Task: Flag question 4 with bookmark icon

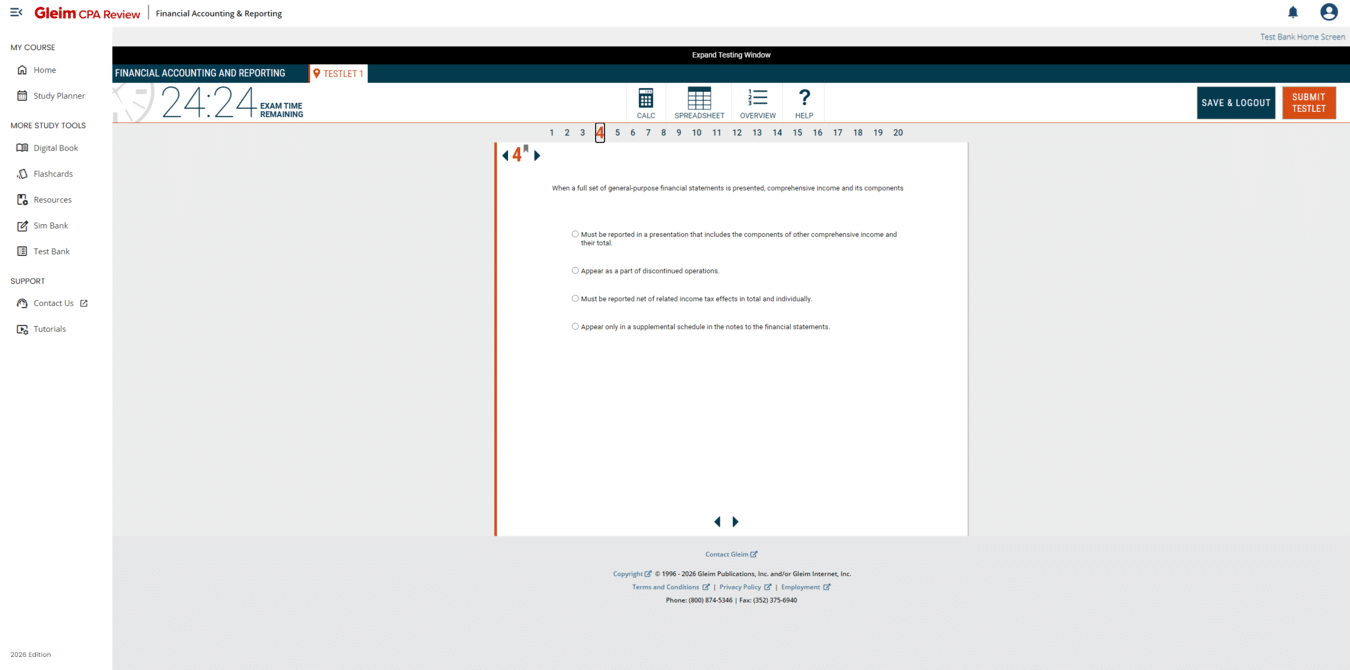Action: [526, 149]
